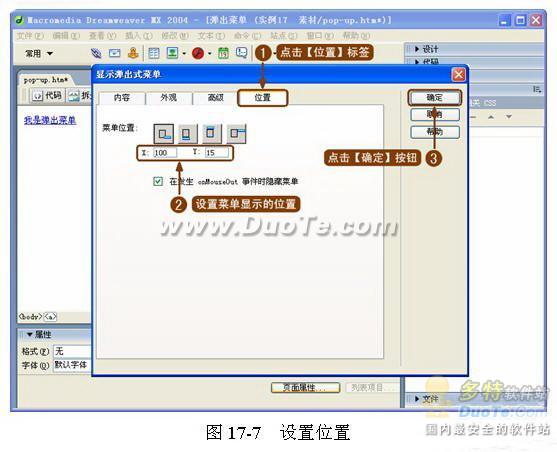Toggle hide menu on onMouseOut checkbox
The image size is (557, 452).
[x=158, y=182]
